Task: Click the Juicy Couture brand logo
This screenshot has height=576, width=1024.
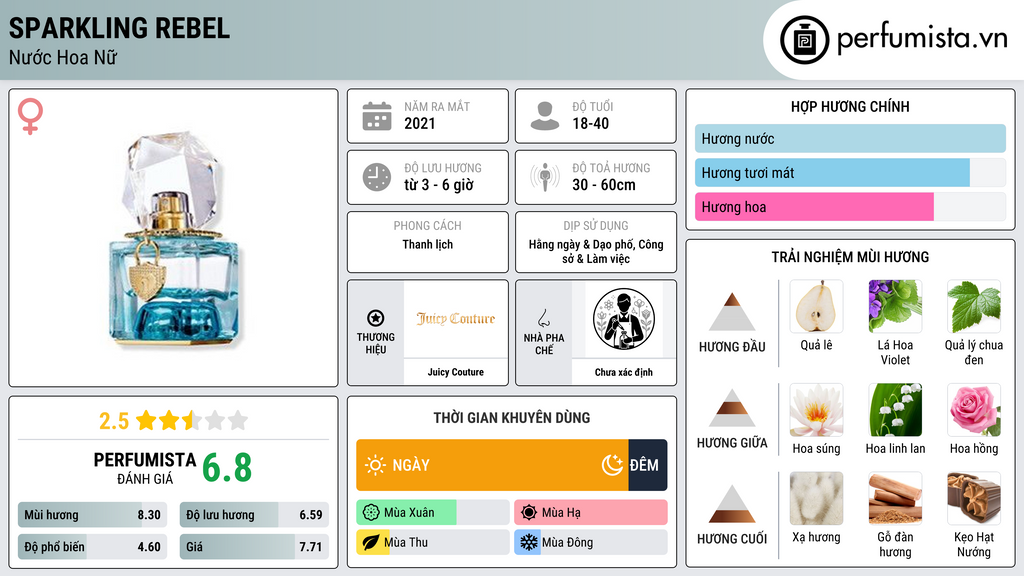Action: click(x=456, y=319)
